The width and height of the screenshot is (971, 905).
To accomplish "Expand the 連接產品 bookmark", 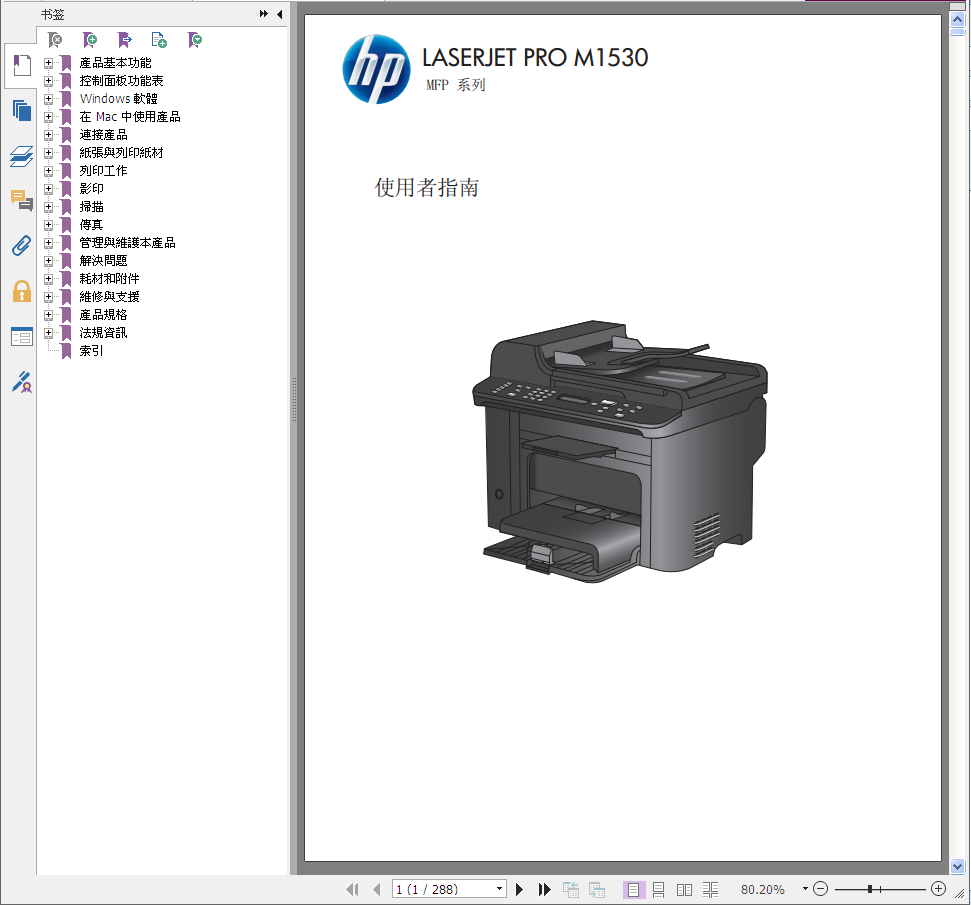I will 48,134.
